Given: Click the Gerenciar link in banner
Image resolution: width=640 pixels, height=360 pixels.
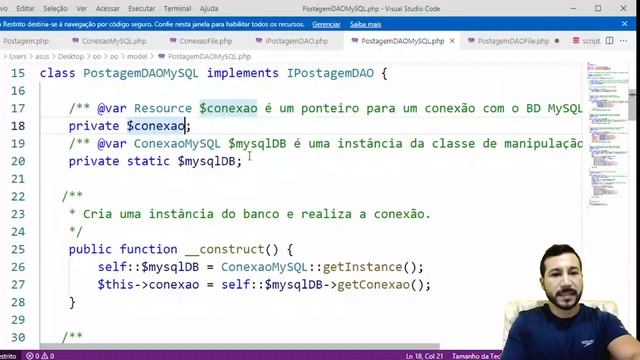Looking at the screenshot, I should [x=326, y=24].
